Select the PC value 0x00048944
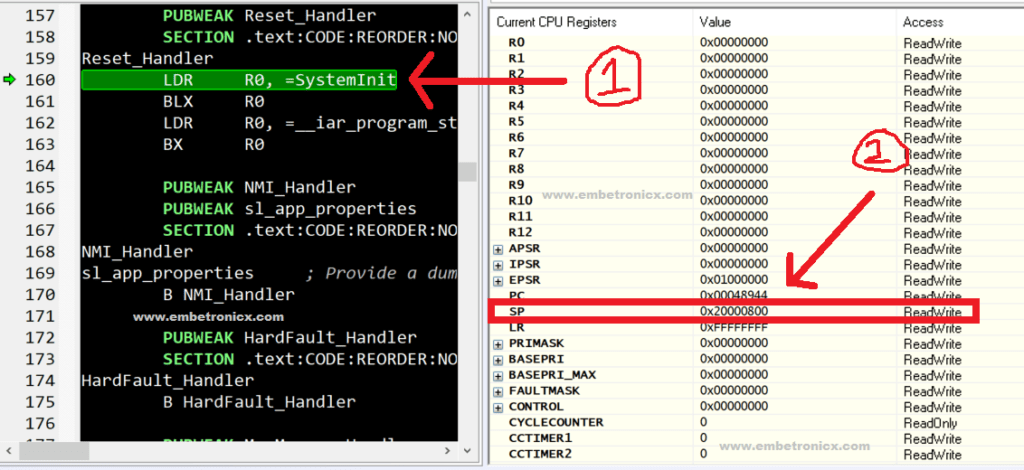The width and height of the screenshot is (1024, 470). pos(733,296)
